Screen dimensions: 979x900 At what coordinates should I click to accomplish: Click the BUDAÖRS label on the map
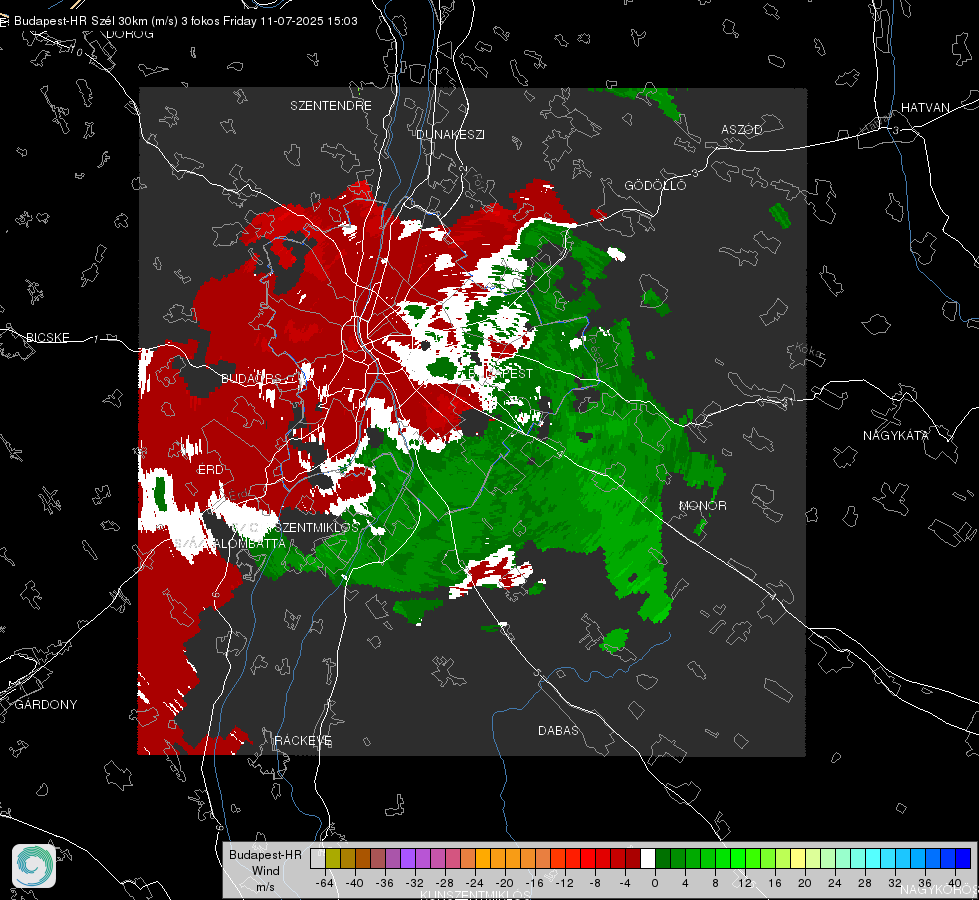point(252,378)
